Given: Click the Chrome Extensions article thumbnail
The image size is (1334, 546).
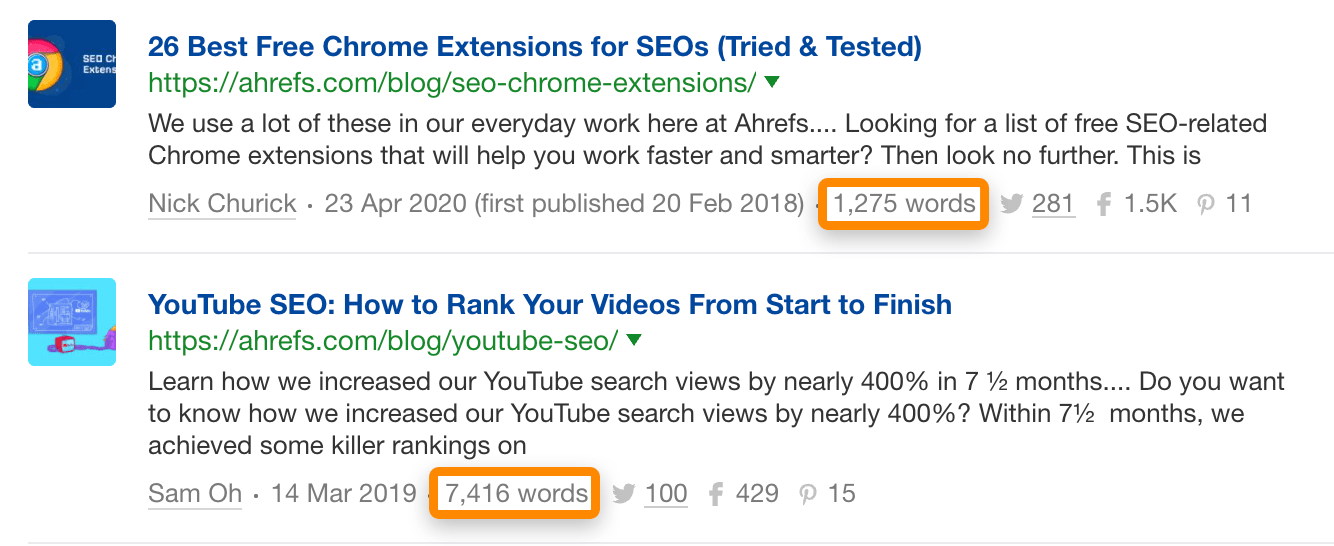Looking at the screenshot, I should (72, 64).
